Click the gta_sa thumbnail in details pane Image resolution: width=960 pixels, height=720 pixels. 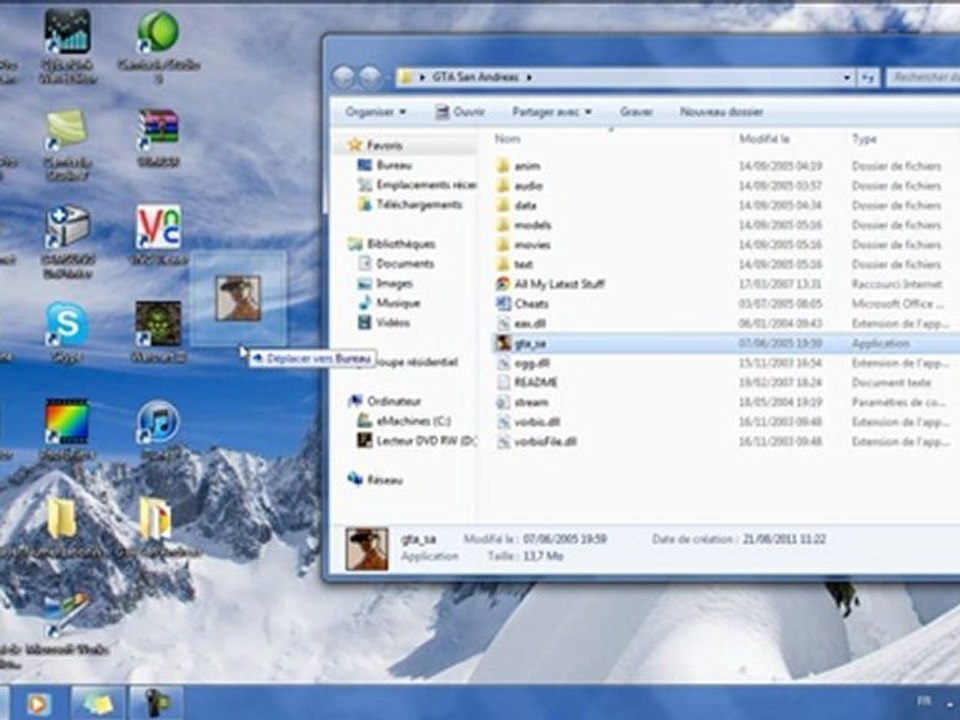pos(366,549)
